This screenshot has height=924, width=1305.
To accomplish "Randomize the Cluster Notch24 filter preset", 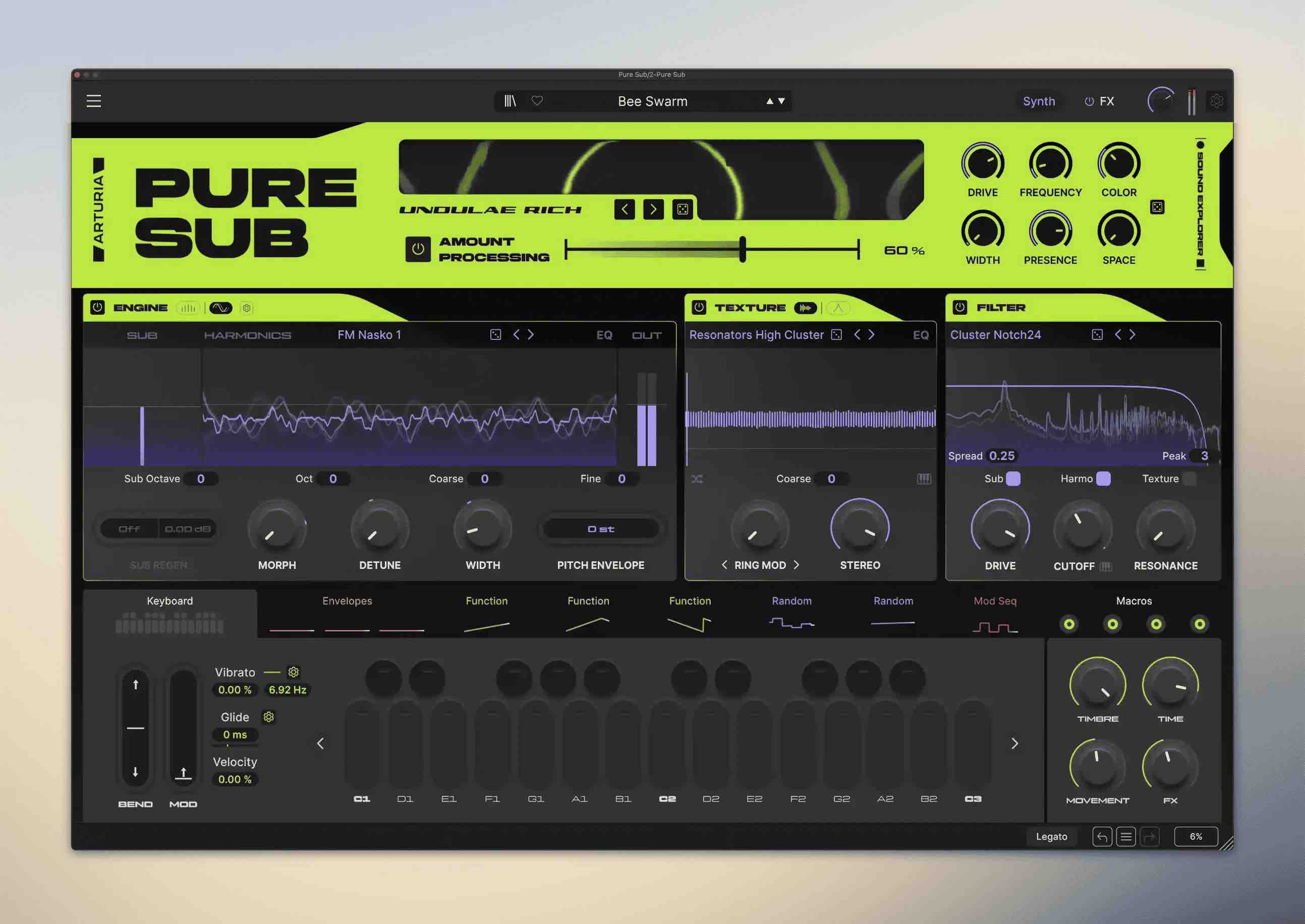I will click(1097, 334).
